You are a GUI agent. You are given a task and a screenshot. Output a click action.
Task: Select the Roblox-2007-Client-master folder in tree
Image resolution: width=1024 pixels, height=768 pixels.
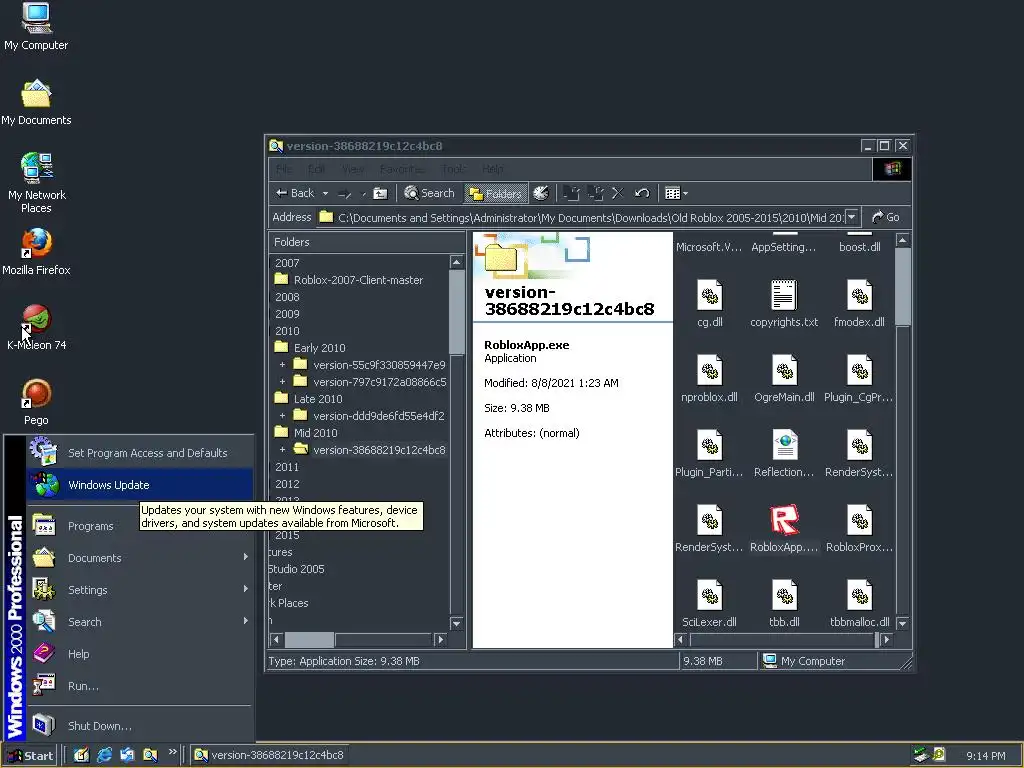pos(349,280)
